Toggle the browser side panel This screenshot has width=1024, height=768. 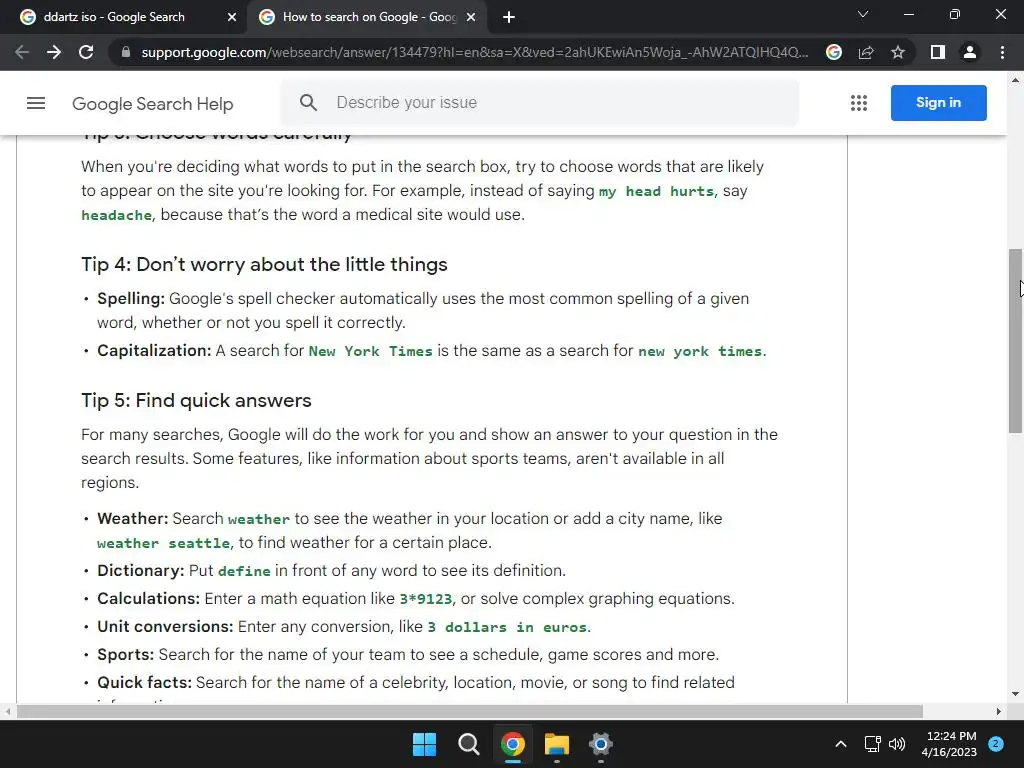tap(938, 52)
